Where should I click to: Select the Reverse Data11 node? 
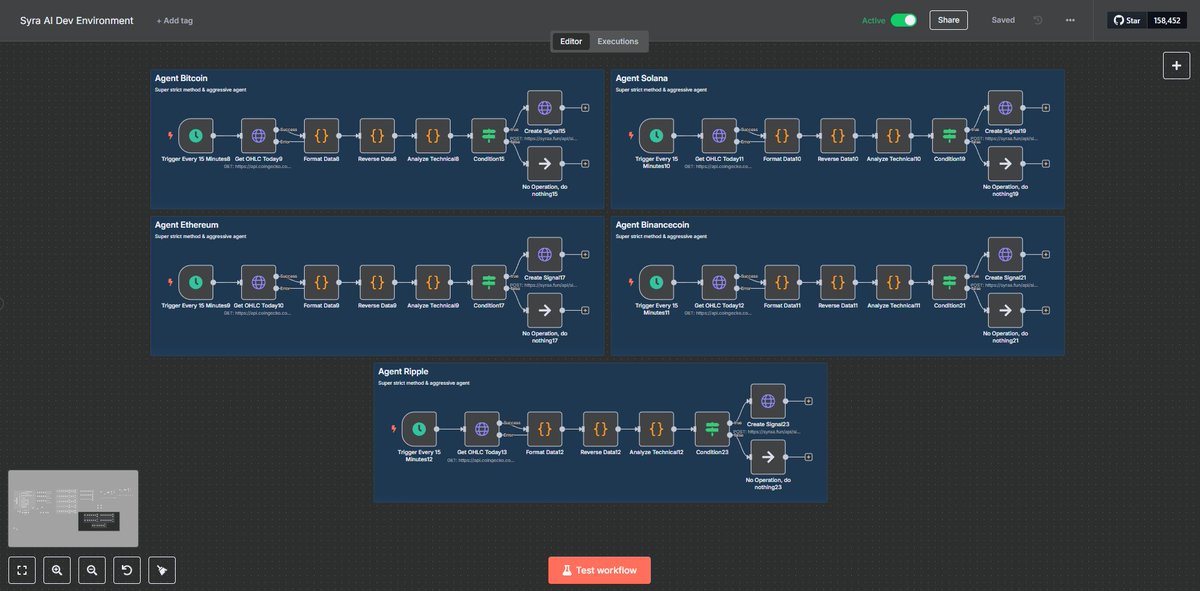click(x=838, y=282)
